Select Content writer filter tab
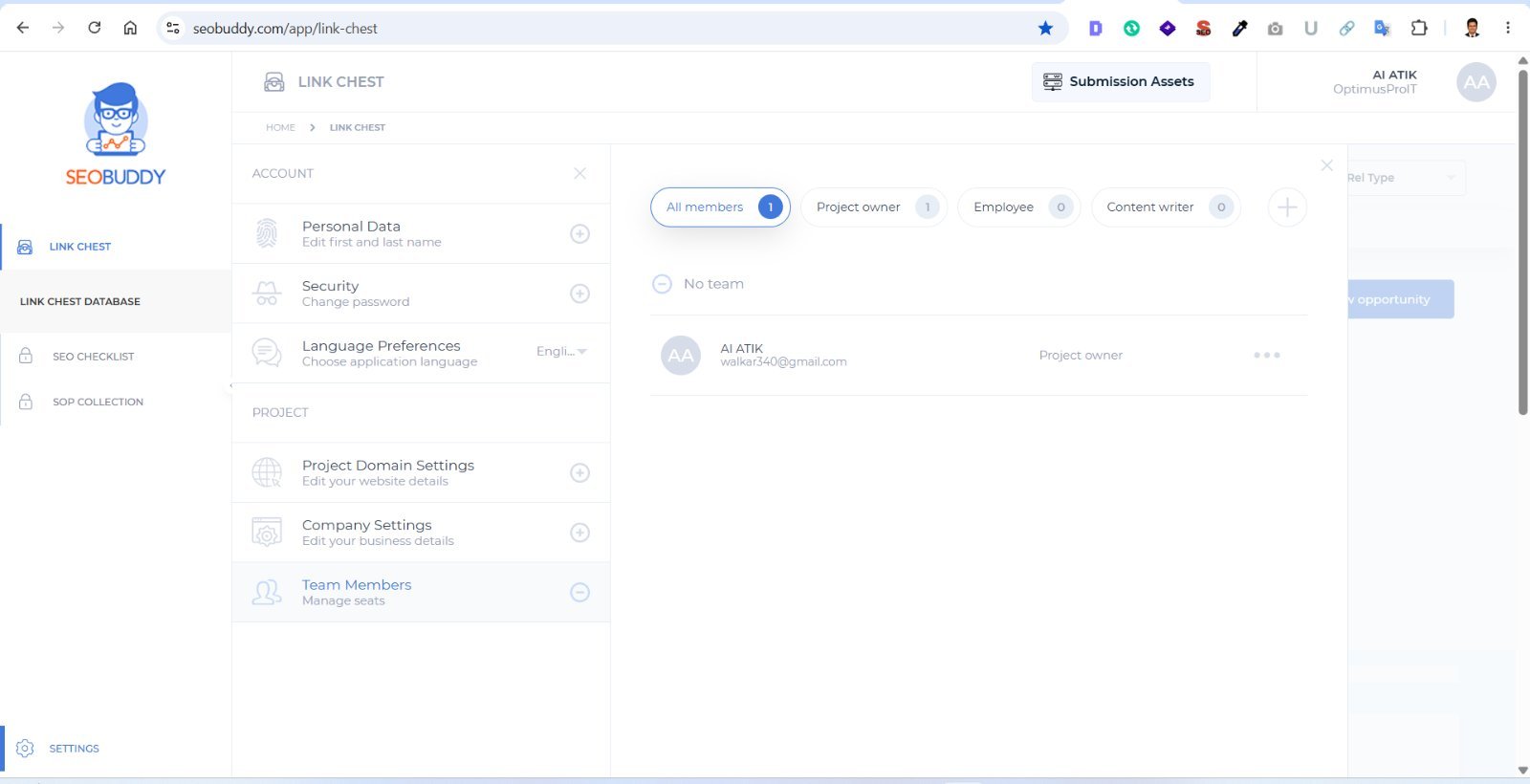 point(1166,207)
